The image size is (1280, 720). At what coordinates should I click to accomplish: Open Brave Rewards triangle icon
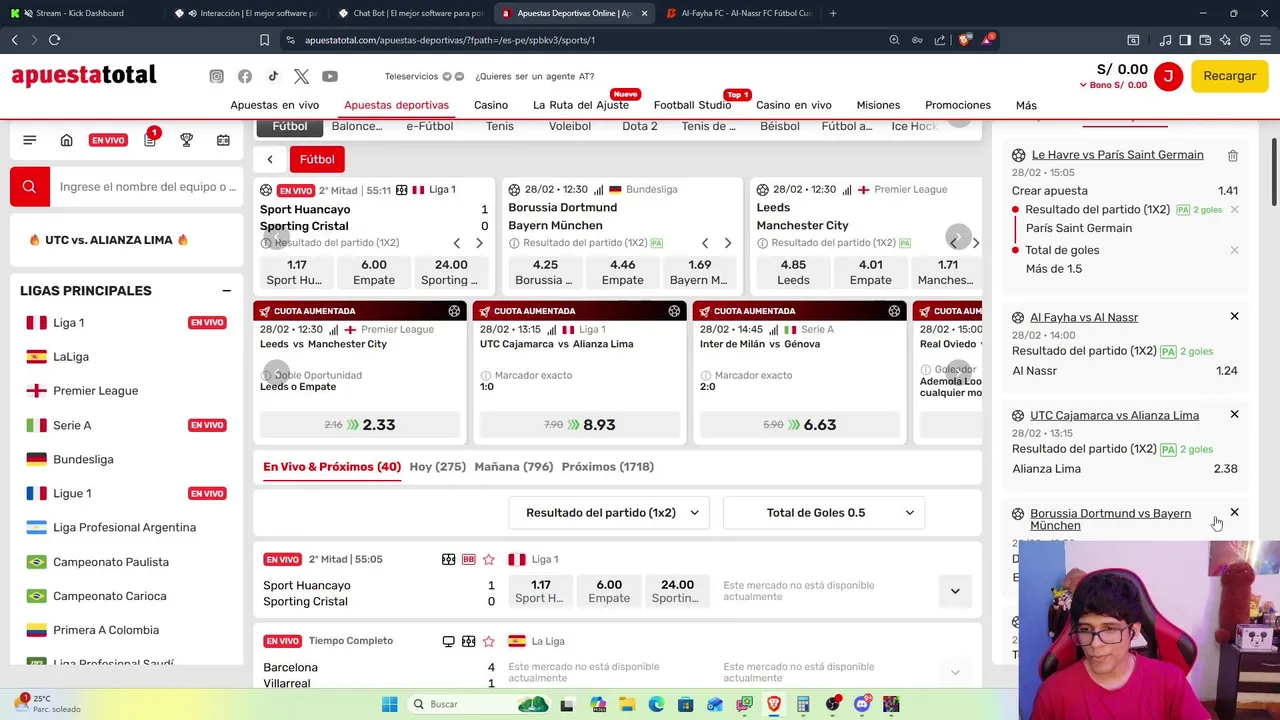point(988,40)
